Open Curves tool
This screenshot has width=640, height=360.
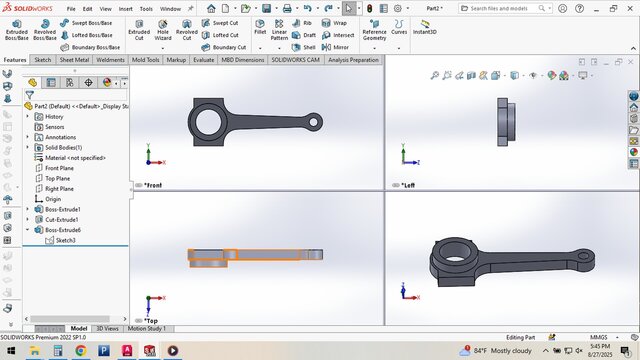coord(399,27)
